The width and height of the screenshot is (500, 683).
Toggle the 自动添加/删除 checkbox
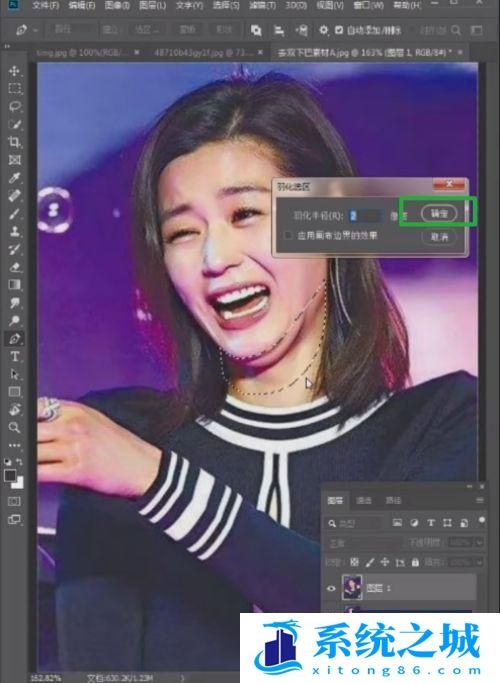click(x=339, y=30)
